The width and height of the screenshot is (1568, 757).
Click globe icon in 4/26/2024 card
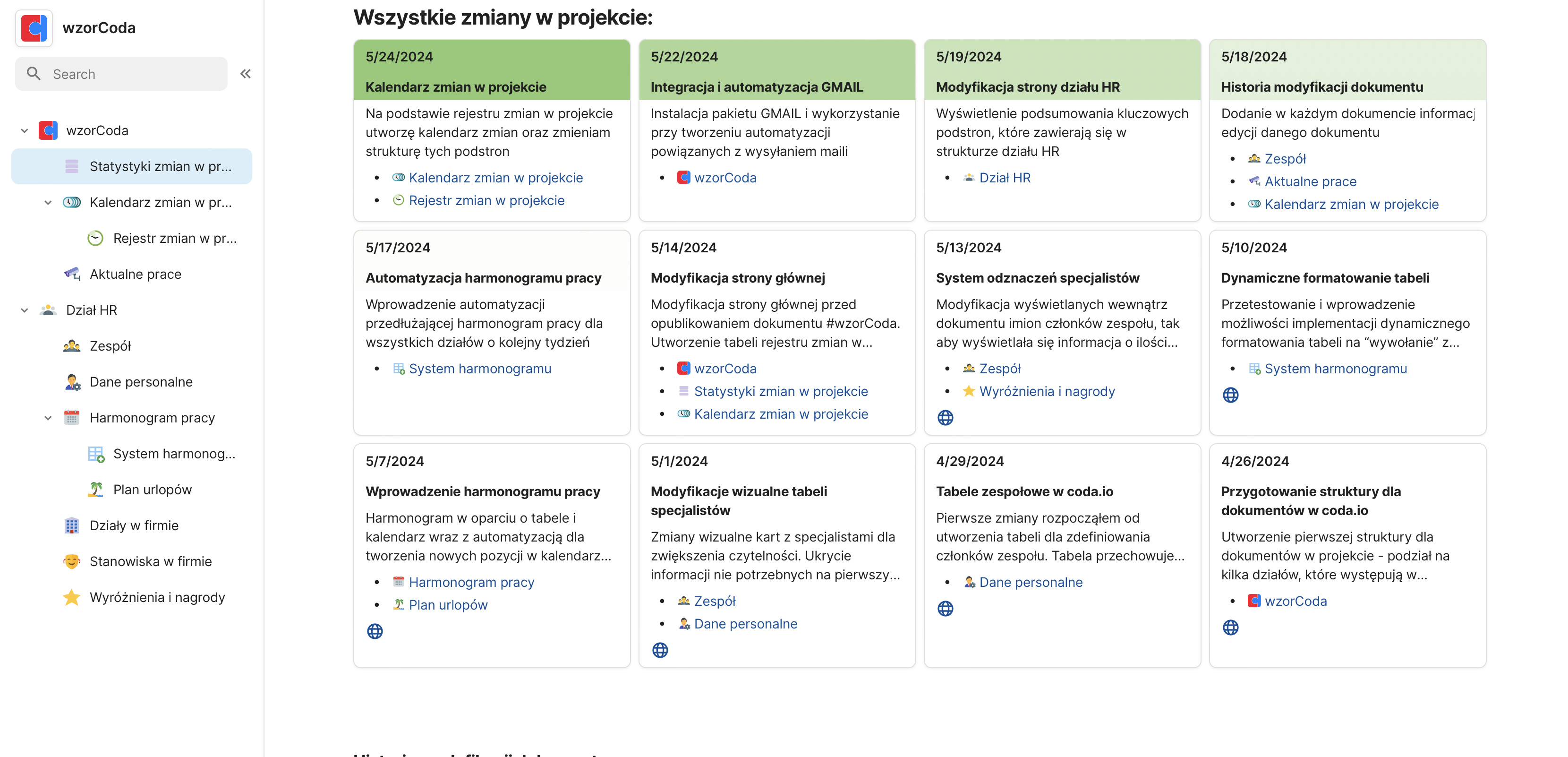click(1230, 627)
